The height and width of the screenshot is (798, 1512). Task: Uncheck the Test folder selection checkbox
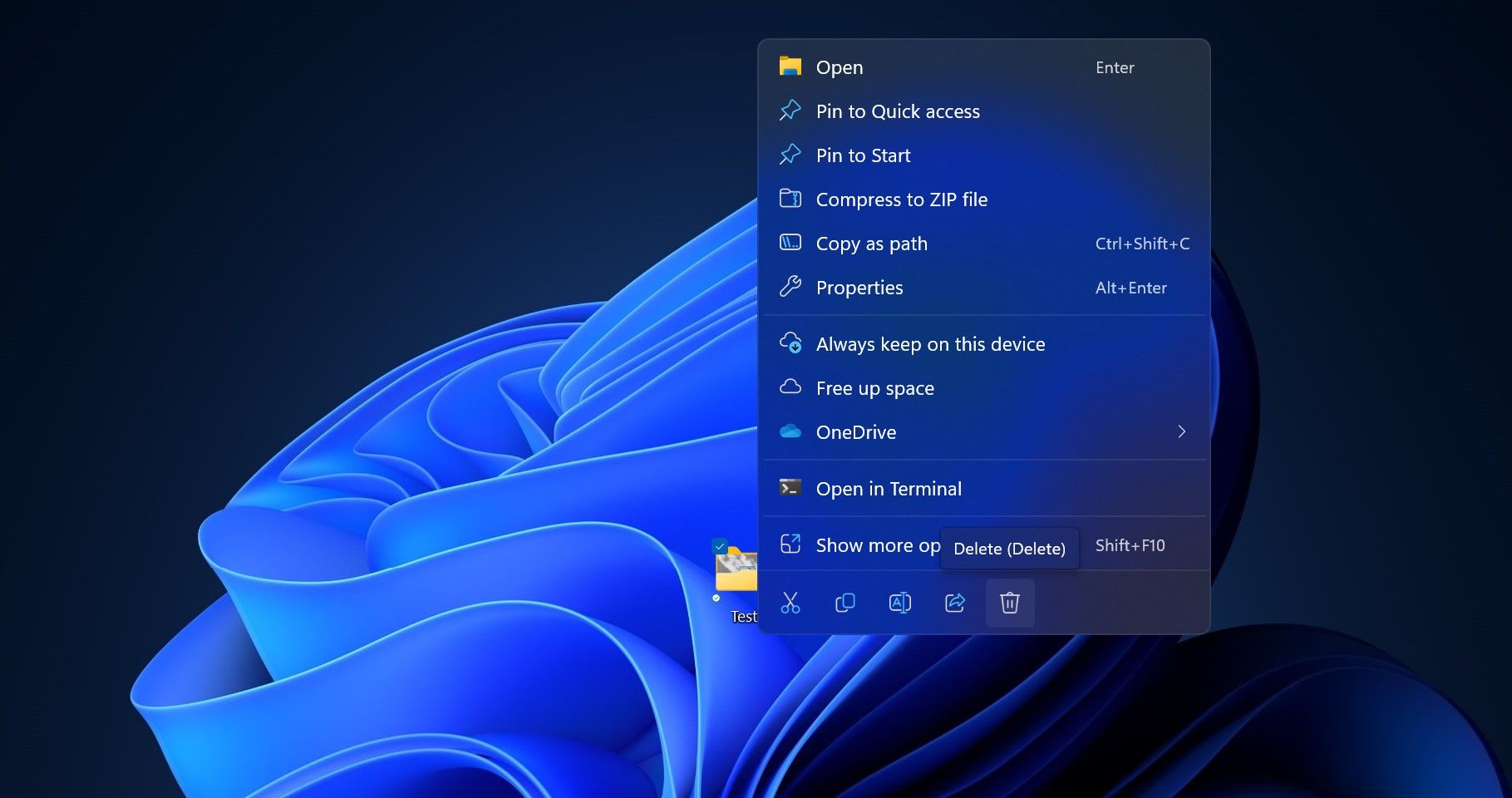(720, 546)
